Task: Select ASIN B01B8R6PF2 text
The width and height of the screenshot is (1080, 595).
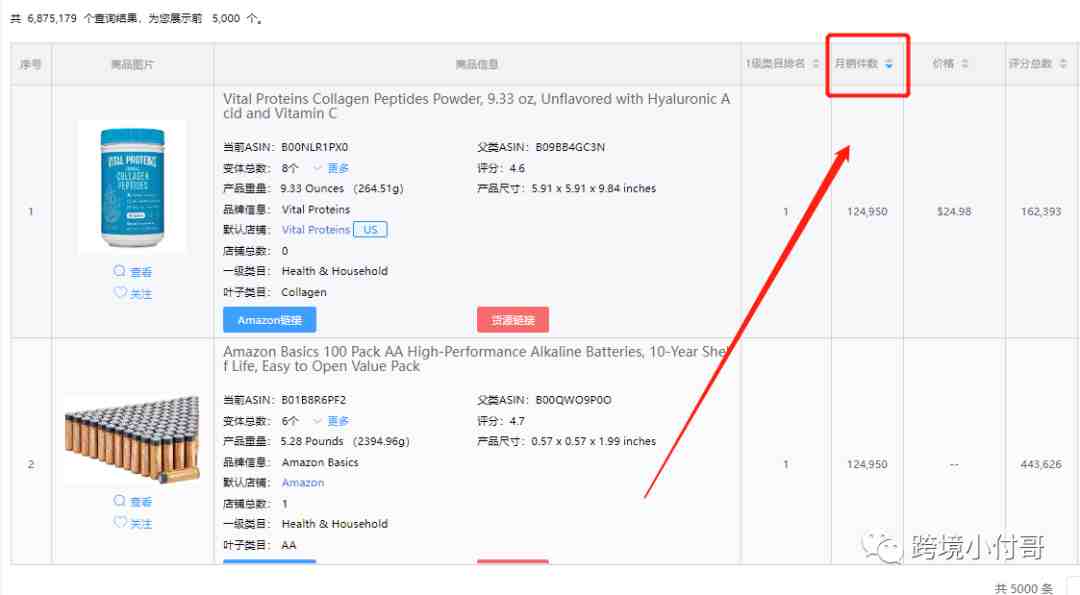Action: 313,400
